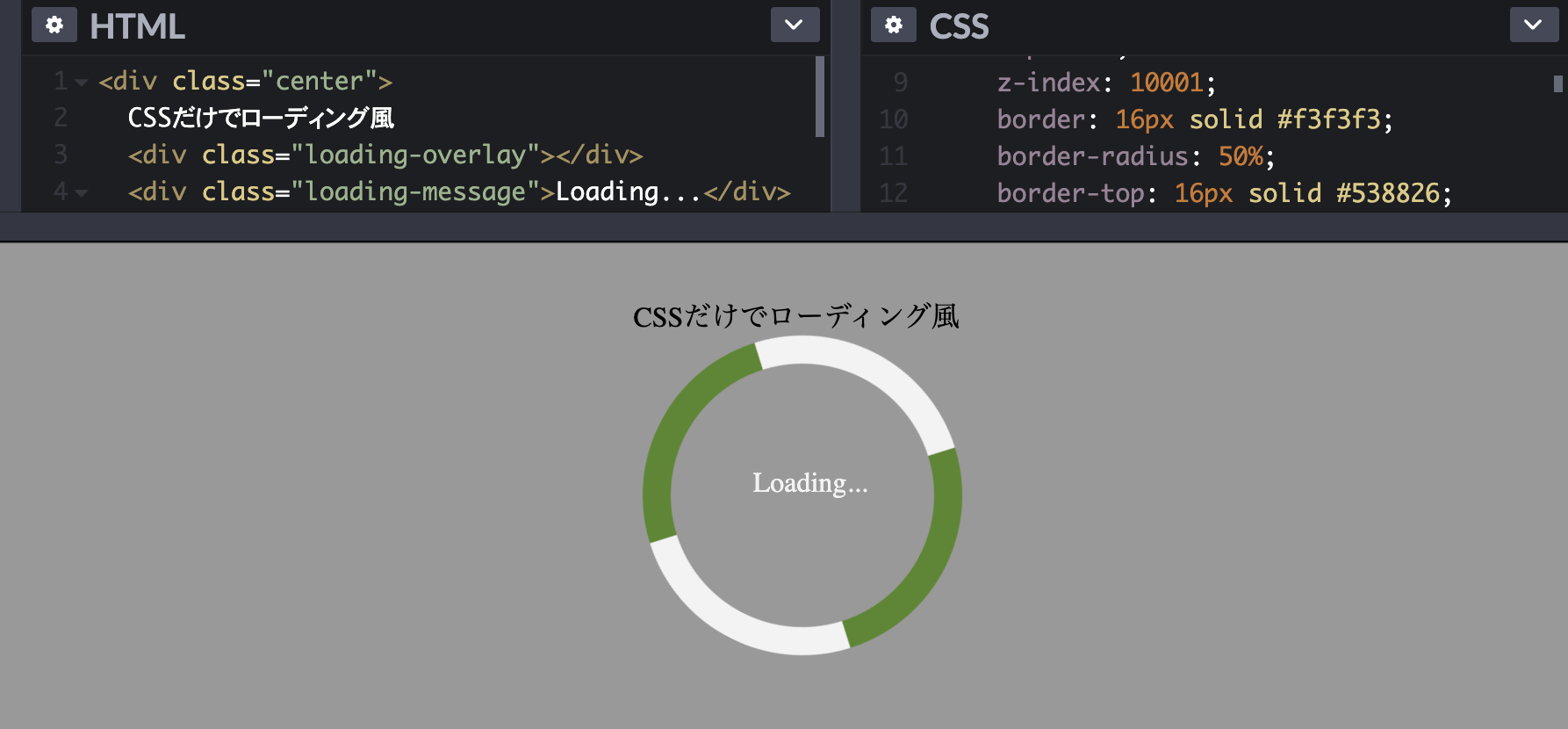Click the HTML editor vertical scrollbar
The width and height of the screenshot is (1568, 729).
click(x=820, y=97)
